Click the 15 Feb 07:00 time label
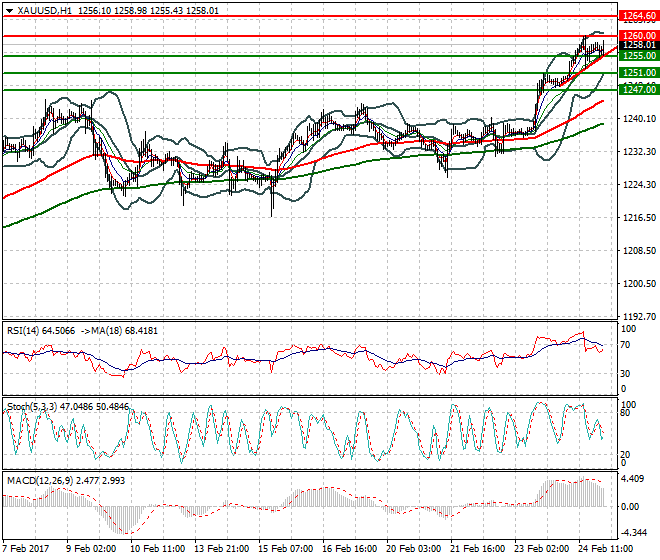Screen dimensions: 660x560 click(x=285, y=549)
